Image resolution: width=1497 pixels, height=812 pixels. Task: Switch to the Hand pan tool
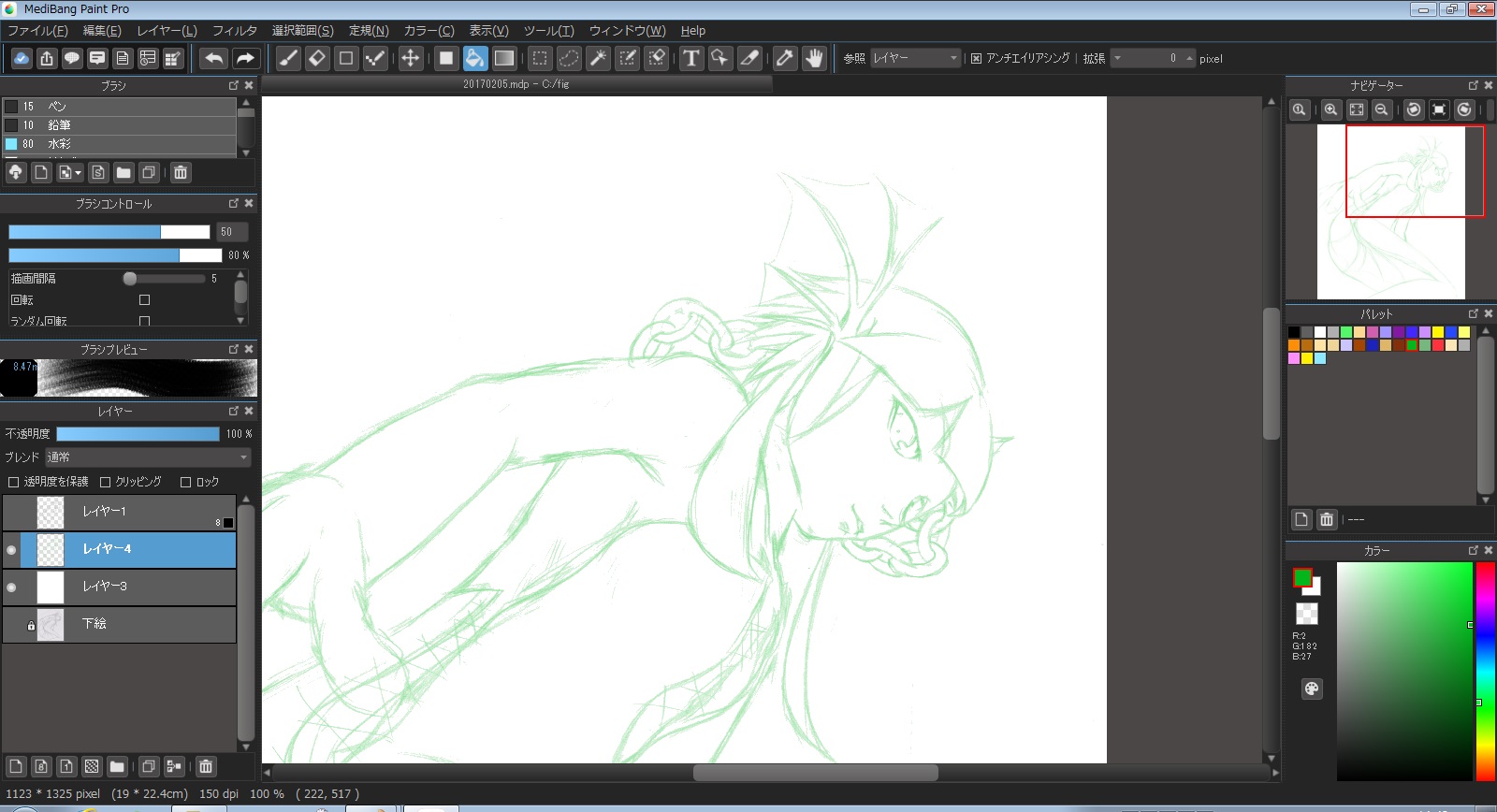coord(814,58)
